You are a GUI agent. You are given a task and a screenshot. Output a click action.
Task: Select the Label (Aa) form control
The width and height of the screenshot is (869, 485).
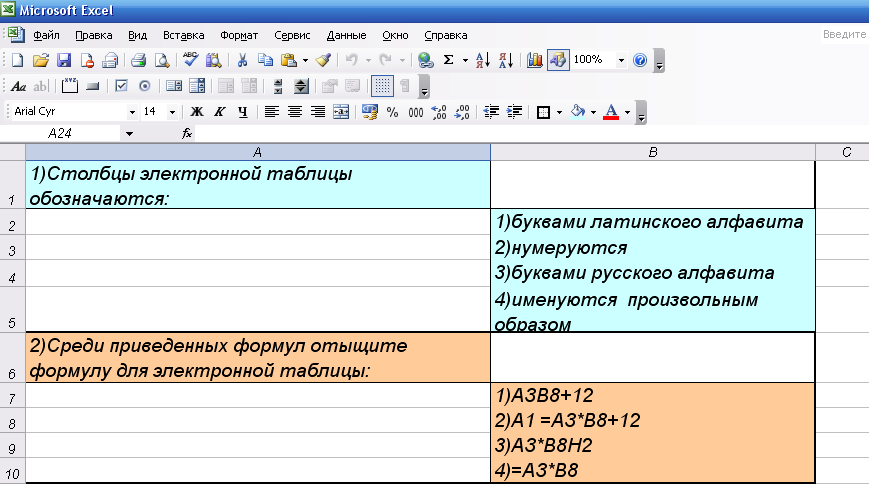18,86
